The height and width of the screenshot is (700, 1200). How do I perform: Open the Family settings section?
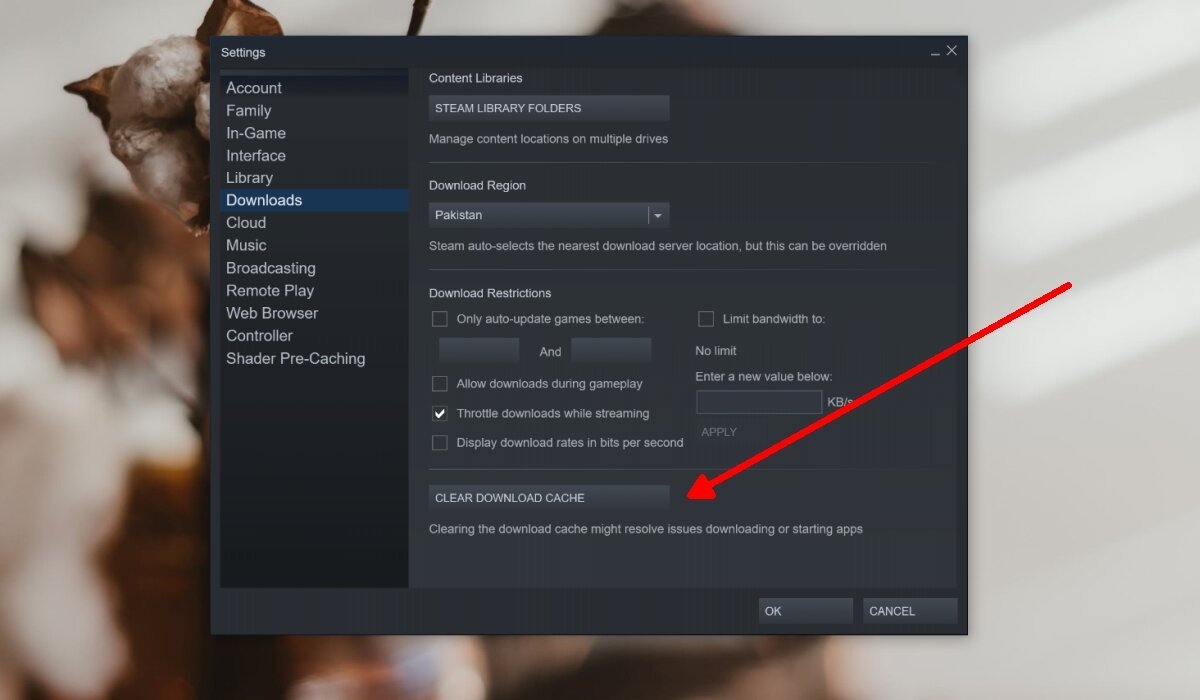click(248, 110)
